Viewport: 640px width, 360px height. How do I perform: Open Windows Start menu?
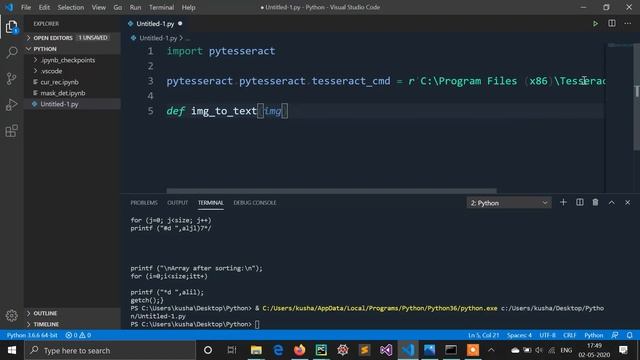(12, 350)
